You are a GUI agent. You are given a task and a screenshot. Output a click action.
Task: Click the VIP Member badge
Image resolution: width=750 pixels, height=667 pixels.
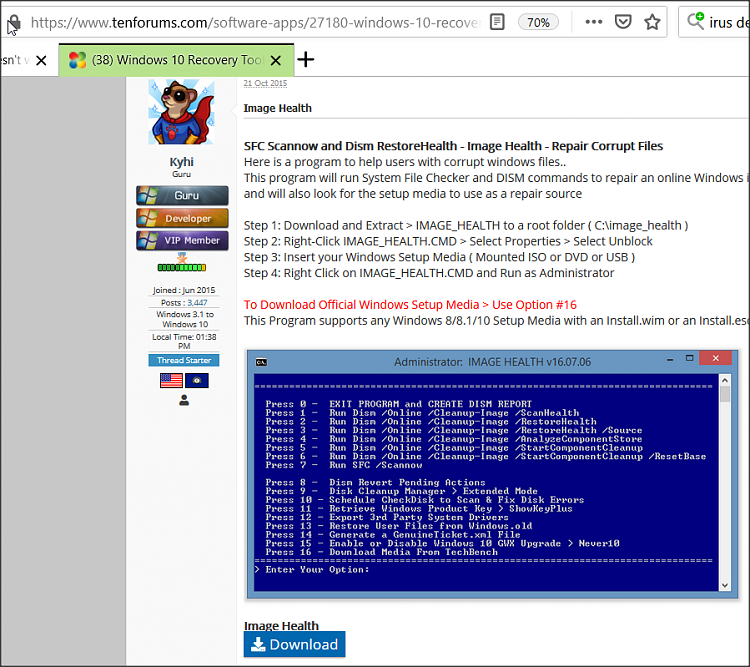182,240
